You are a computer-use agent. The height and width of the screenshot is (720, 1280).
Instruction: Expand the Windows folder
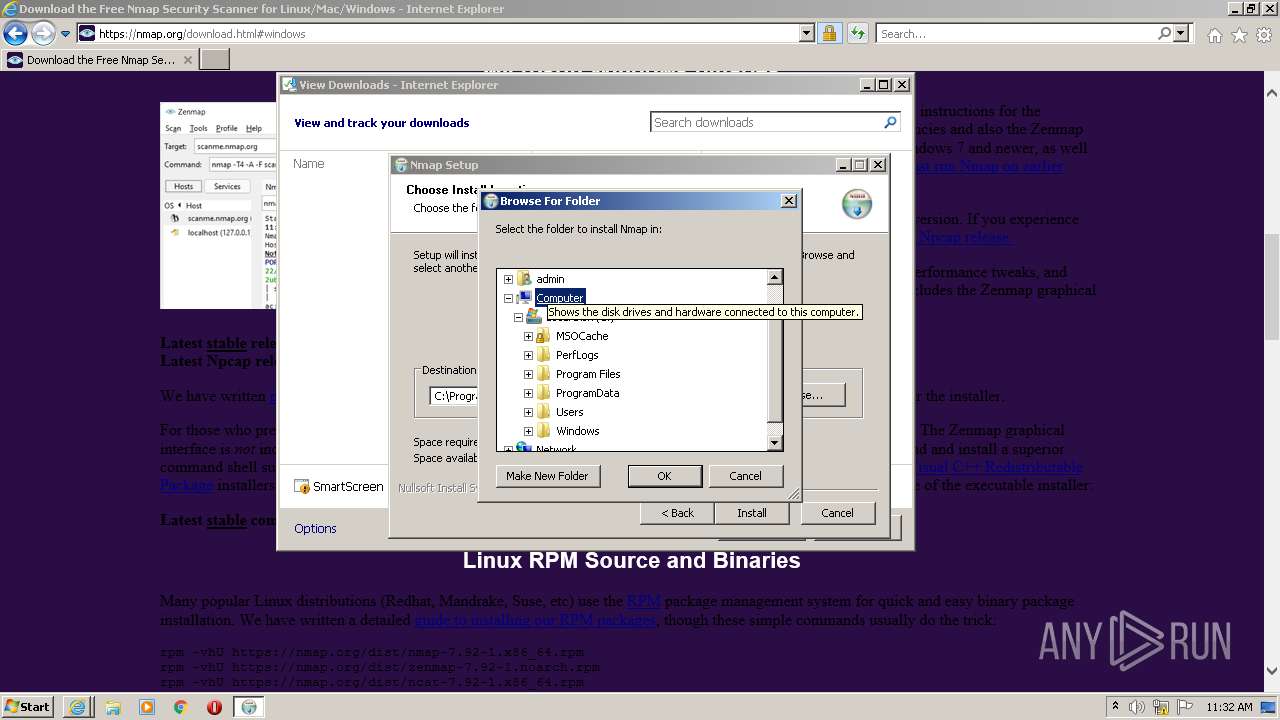[528, 431]
